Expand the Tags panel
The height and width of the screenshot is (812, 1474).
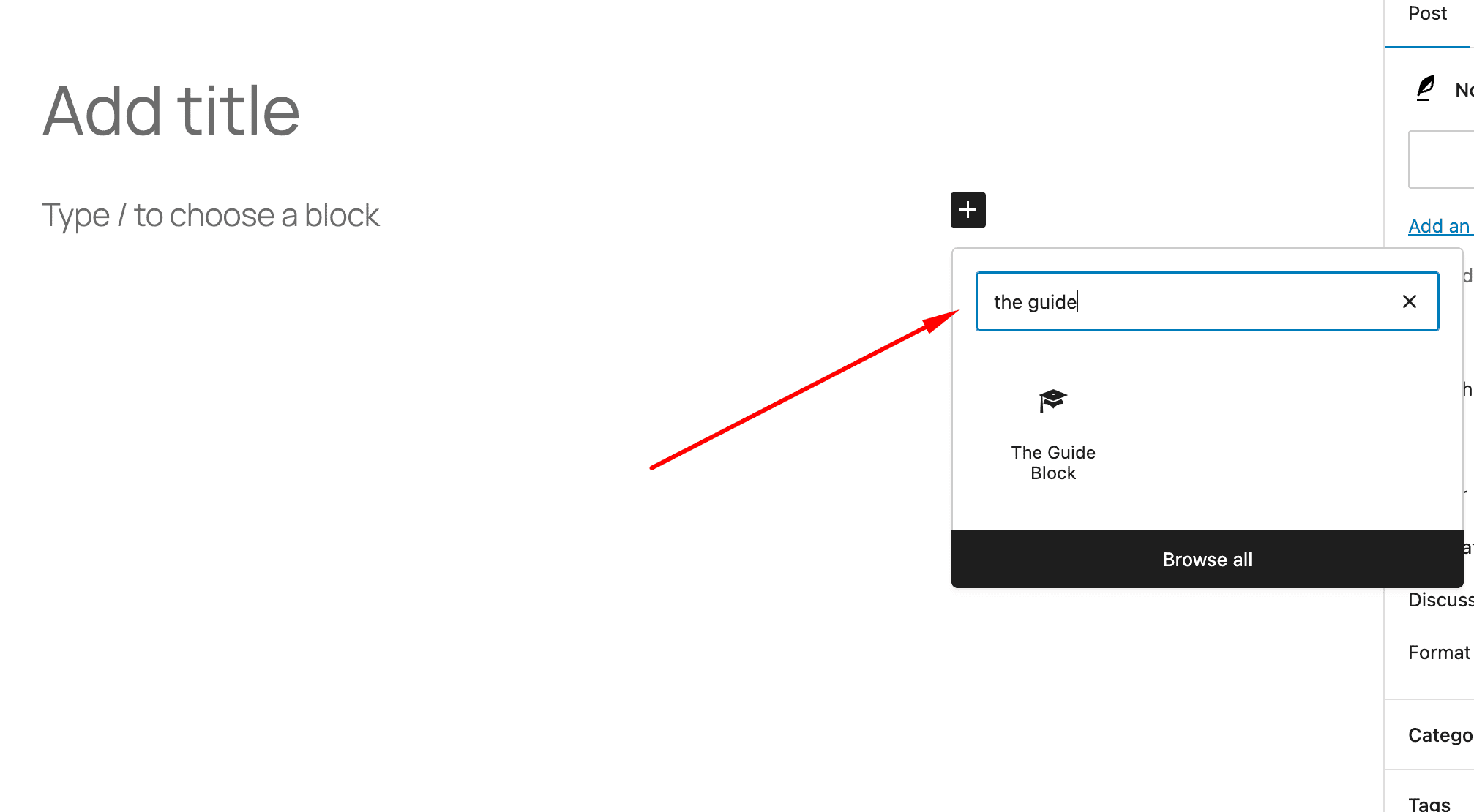1429,803
